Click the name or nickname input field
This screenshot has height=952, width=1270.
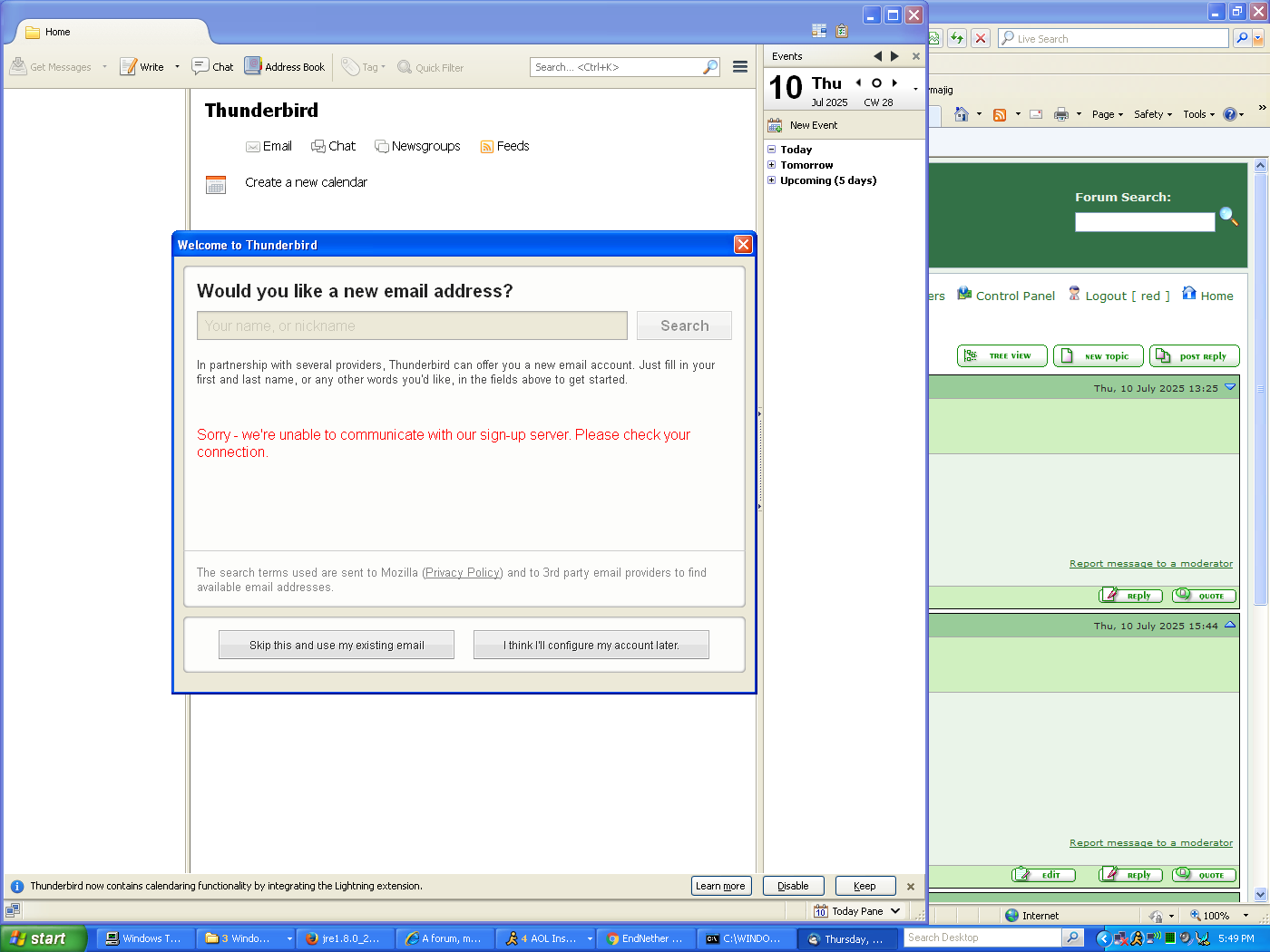coord(412,326)
